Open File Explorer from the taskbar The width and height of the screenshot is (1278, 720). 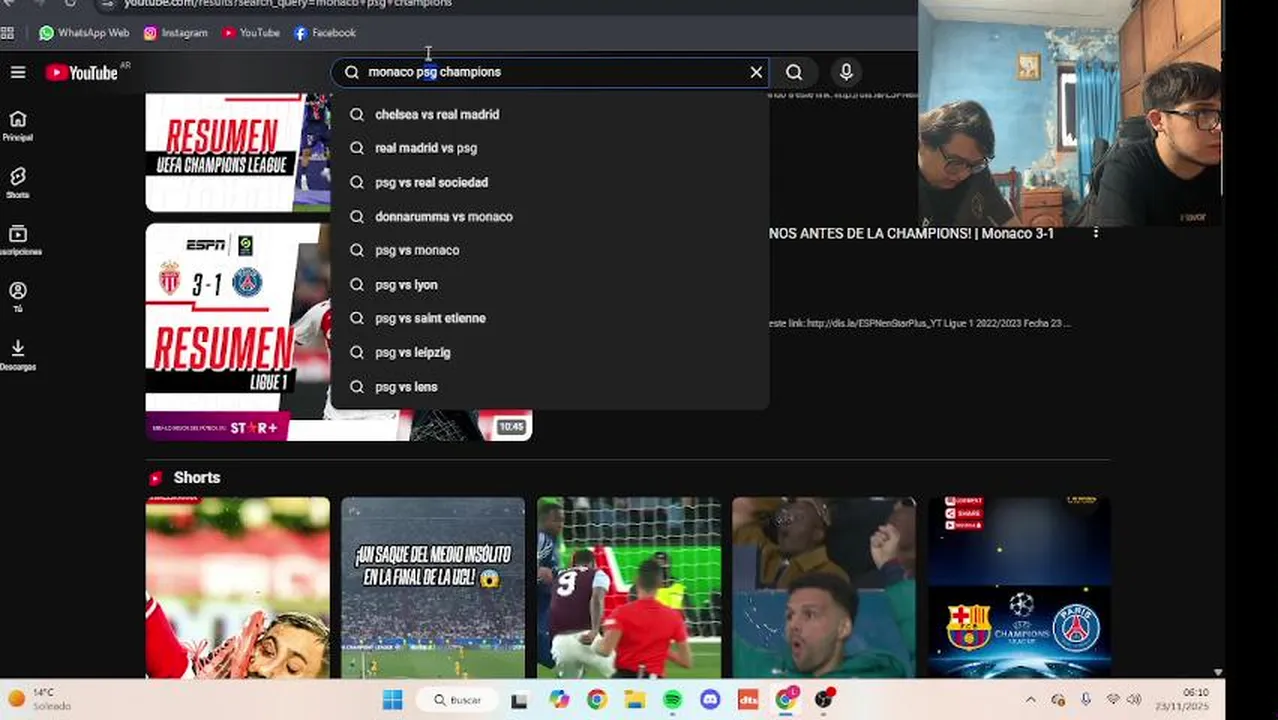pos(634,700)
